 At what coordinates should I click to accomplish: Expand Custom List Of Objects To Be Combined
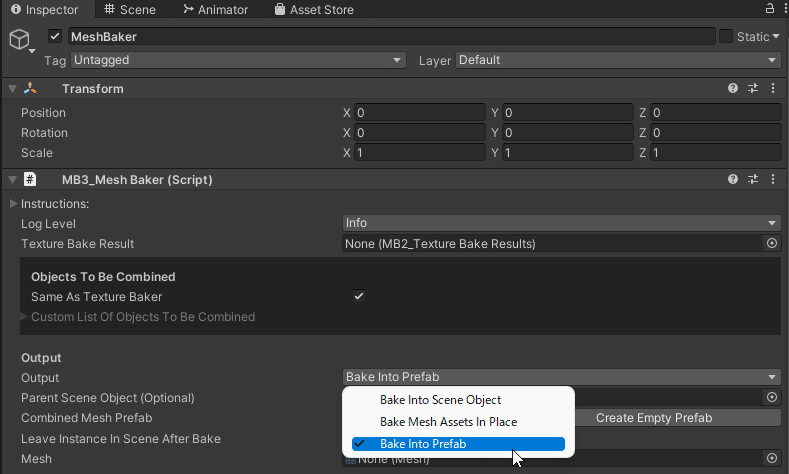click(23, 317)
